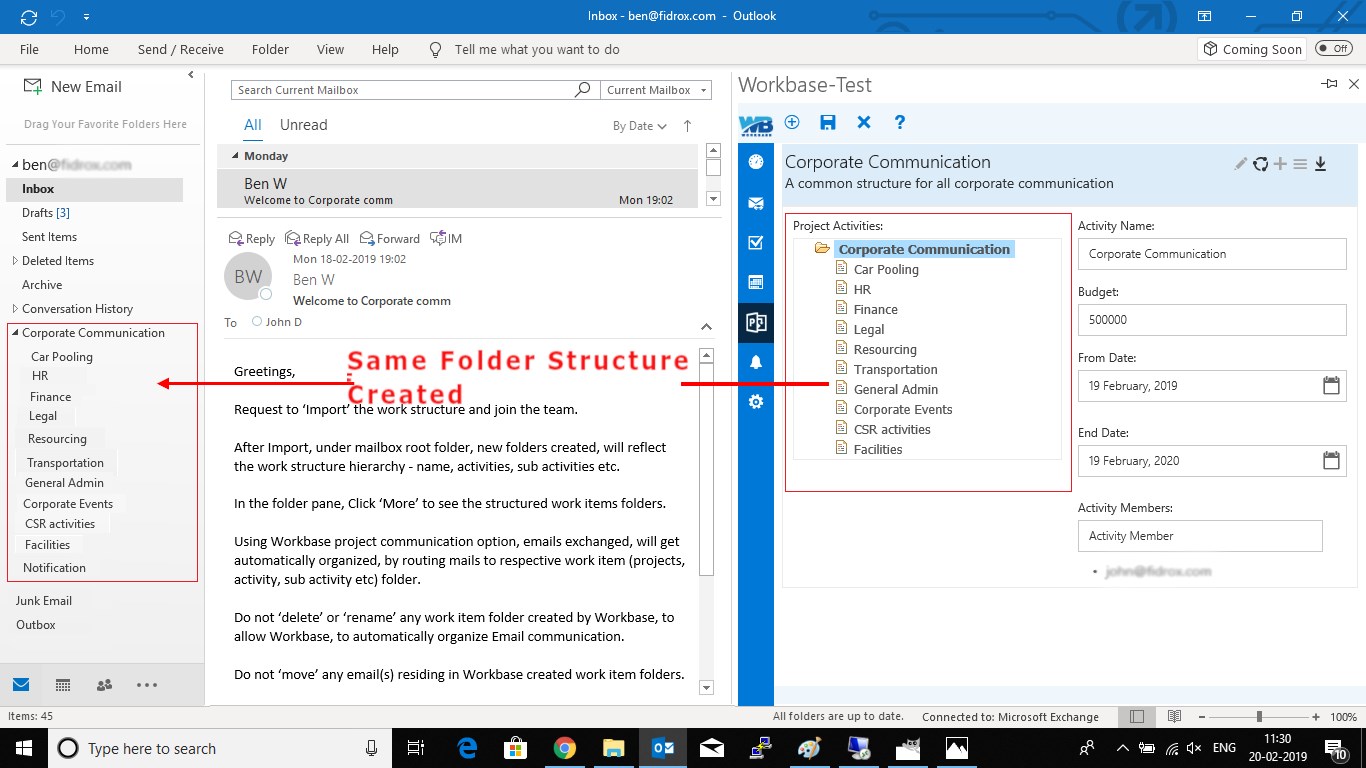Collapse the folder pane with the chevron

(x=191, y=75)
